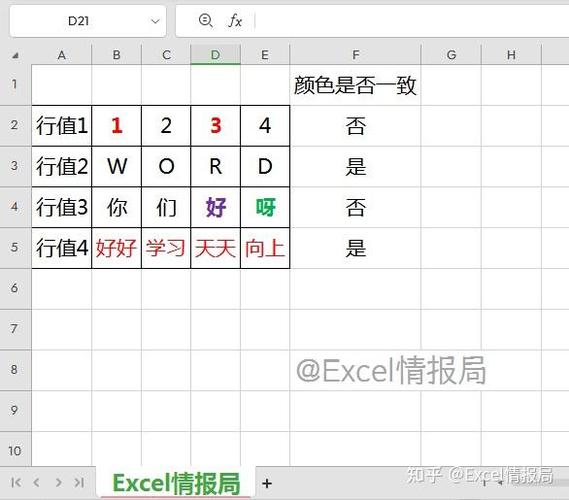
Task: Click 是 result in row 3
Action: pyautogui.click(x=355, y=167)
